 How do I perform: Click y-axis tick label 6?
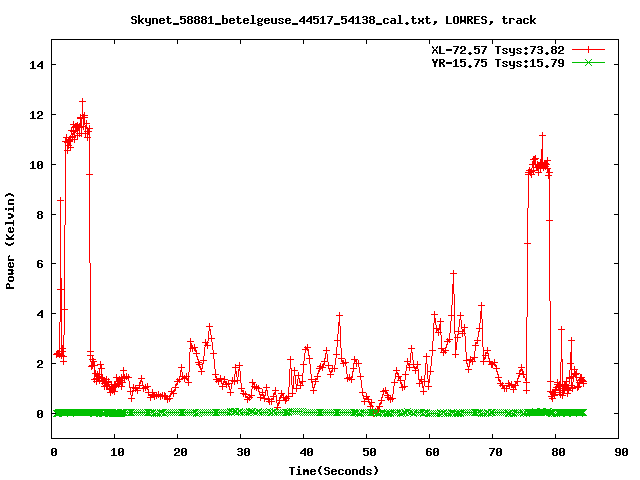[x=40, y=264]
